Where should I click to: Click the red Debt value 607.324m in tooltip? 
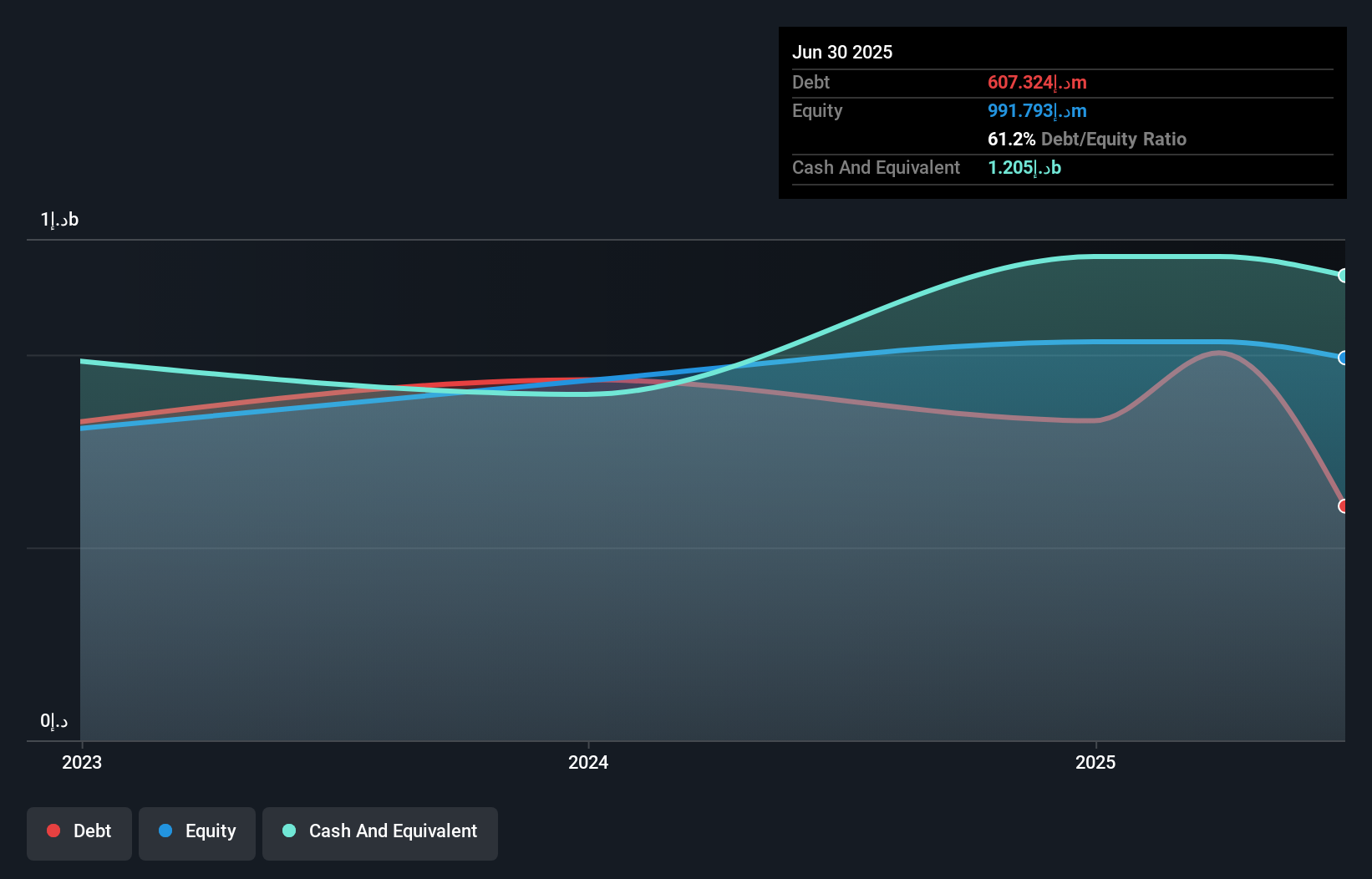click(x=1036, y=82)
